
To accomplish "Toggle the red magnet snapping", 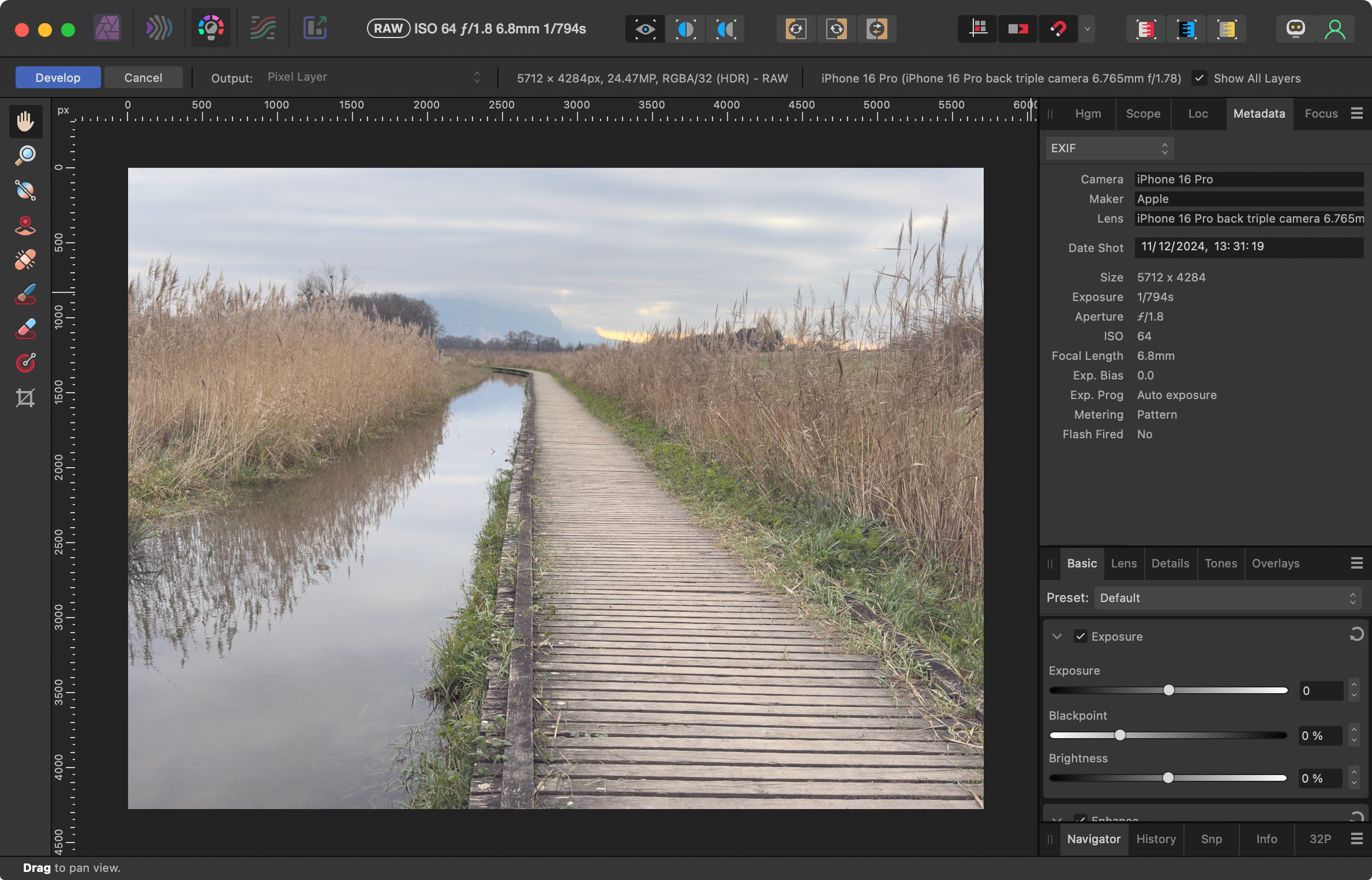I will click(x=1058, y=29).
